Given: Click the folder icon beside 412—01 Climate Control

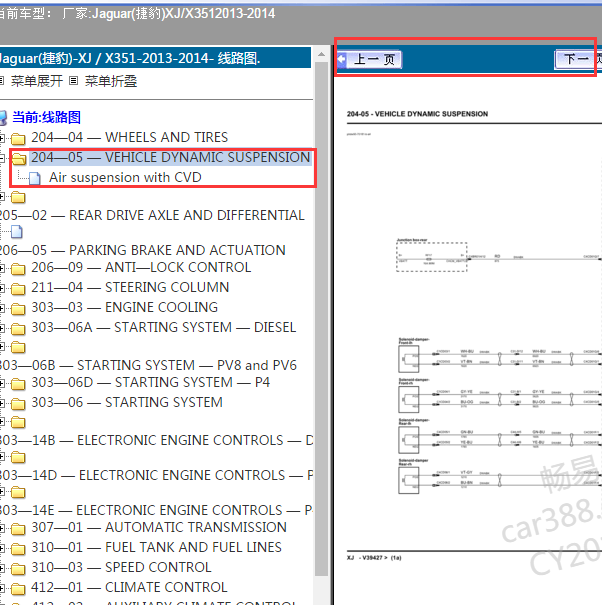Looking at the screenshot, I should click(x=18, y=589).
